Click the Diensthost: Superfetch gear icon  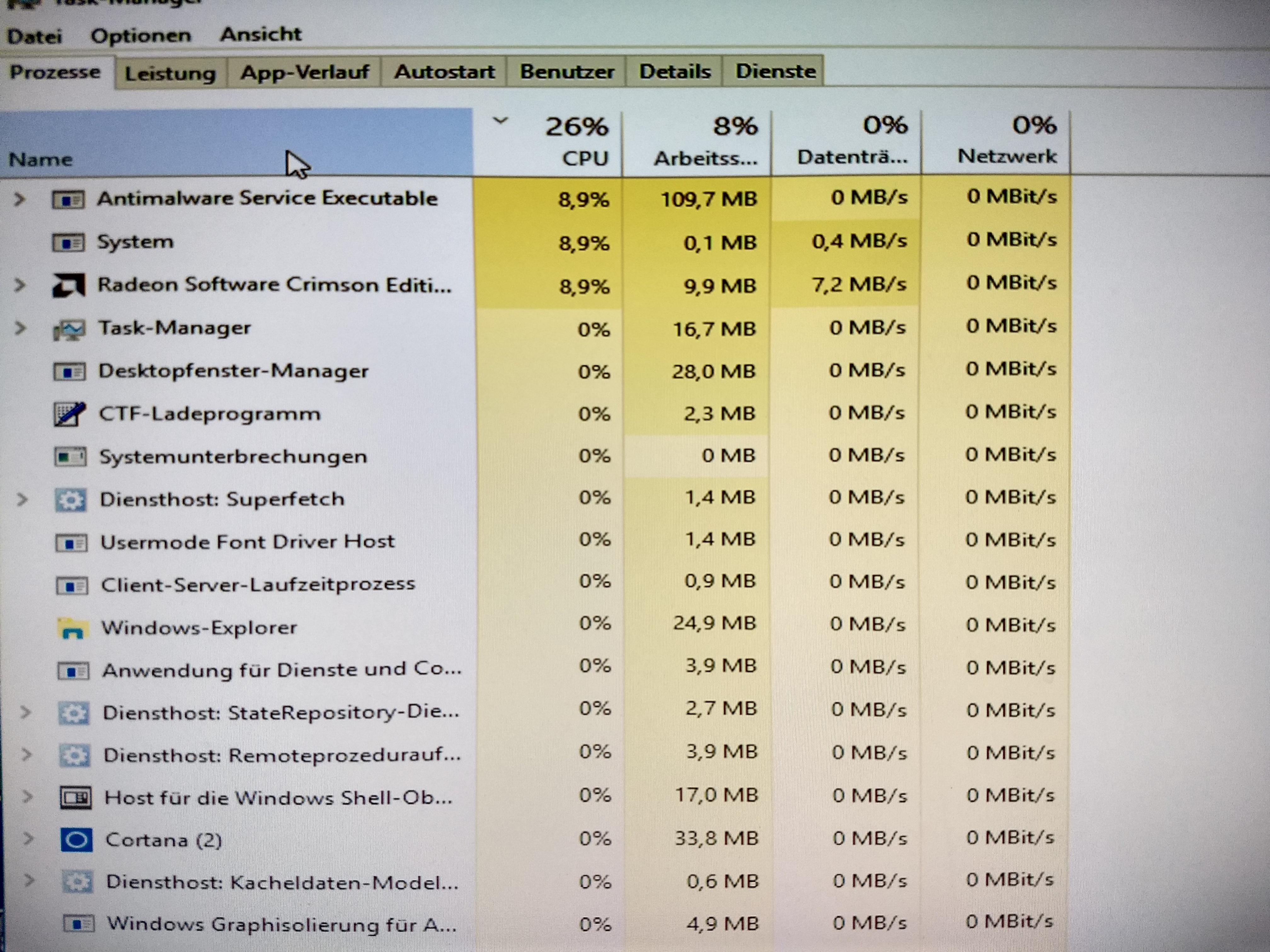71,500
